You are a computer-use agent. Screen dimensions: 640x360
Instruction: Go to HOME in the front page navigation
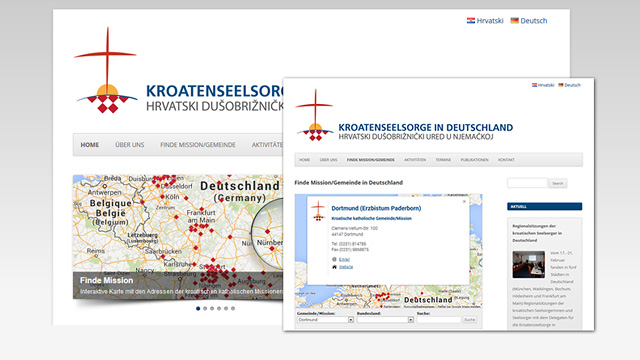[x=304, y=160]
